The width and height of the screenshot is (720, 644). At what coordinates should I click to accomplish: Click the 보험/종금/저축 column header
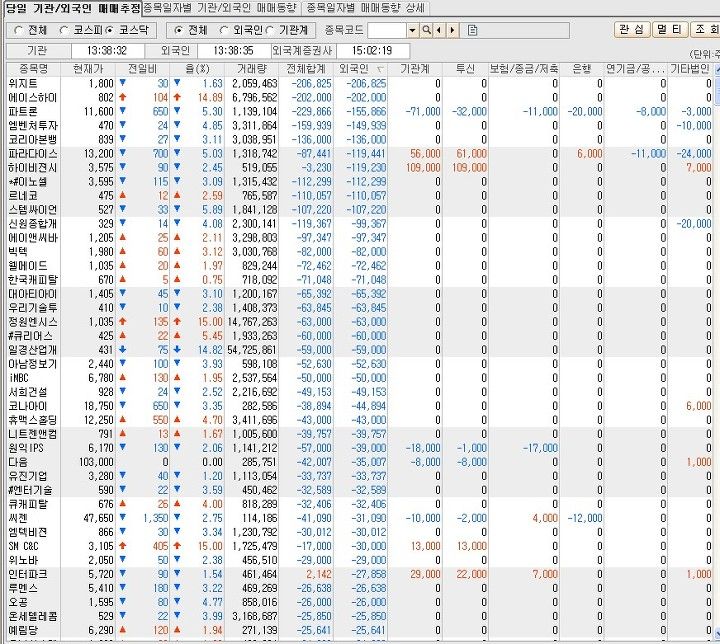click(x=524, y=69)
